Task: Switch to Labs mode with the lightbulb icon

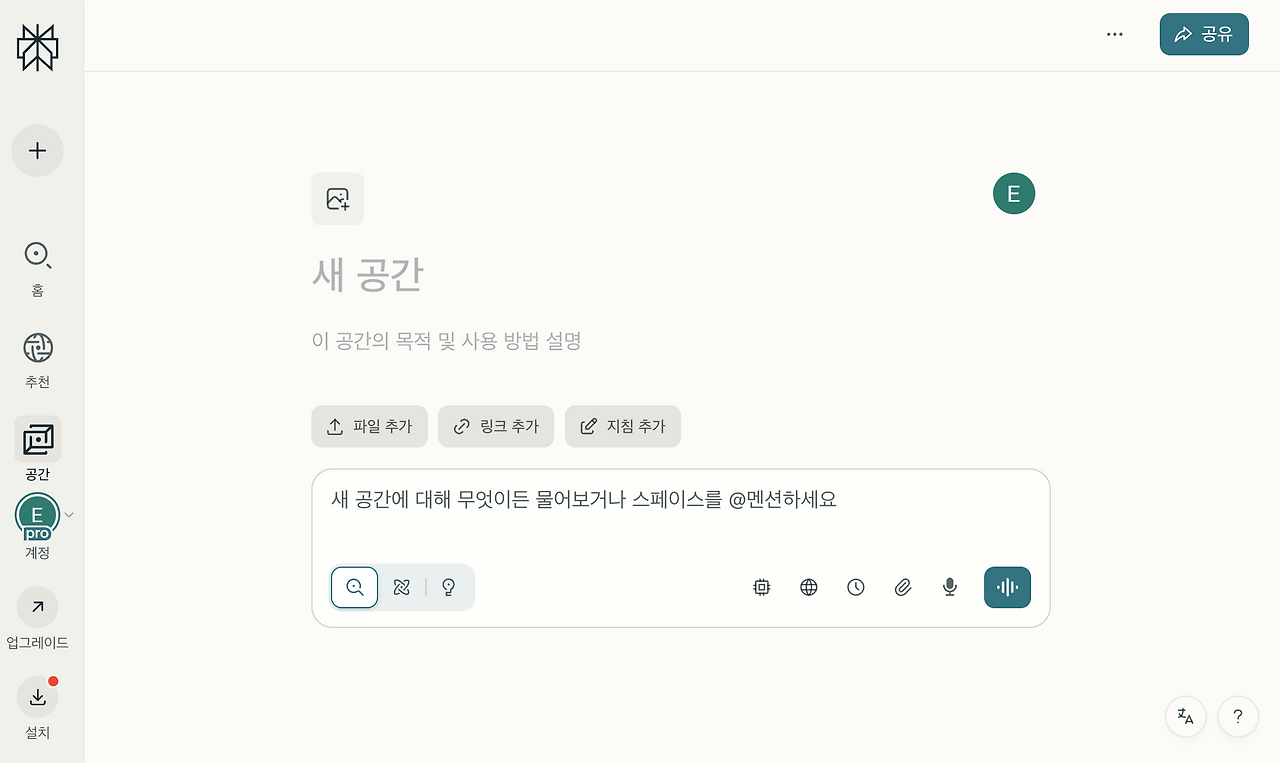Action: (x=448, y=587)
